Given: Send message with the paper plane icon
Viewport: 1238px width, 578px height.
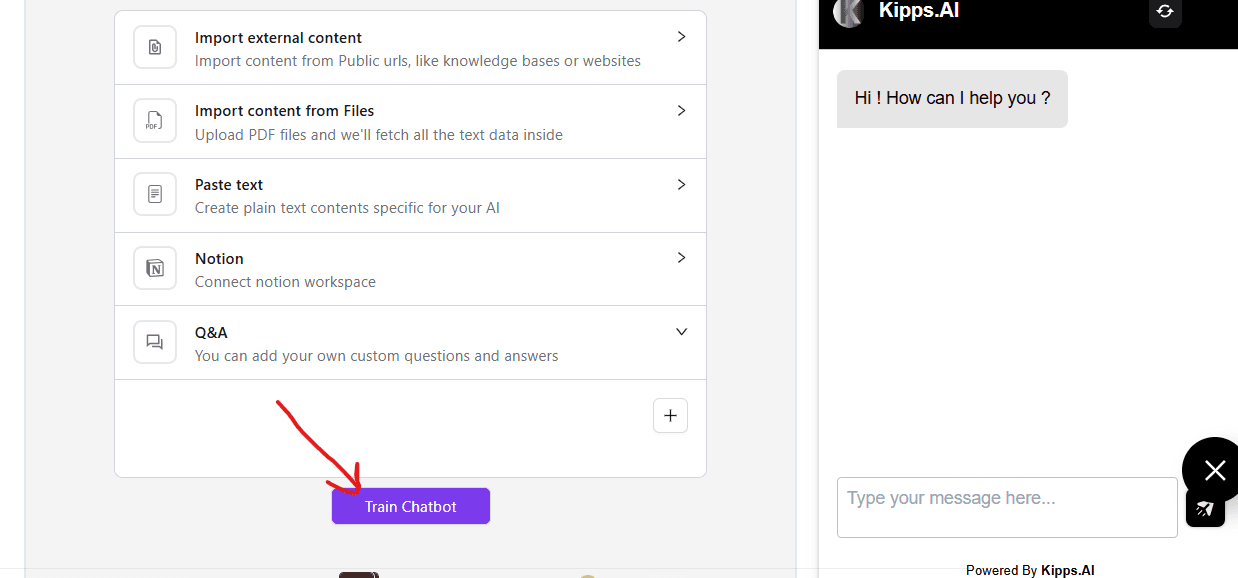Looking at the screenshot, I should point(1205,508).
